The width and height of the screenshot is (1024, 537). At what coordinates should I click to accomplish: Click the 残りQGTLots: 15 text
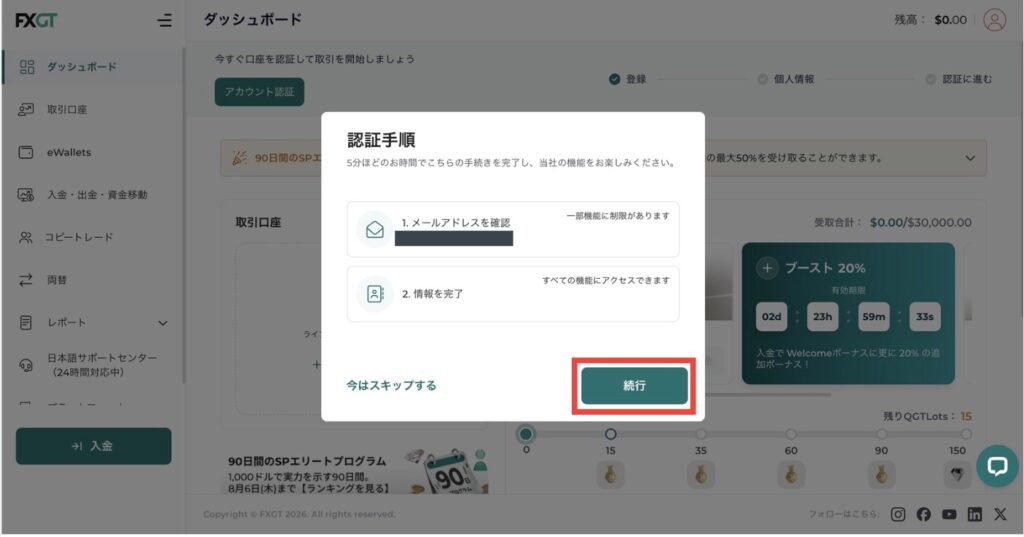(927, 416)
